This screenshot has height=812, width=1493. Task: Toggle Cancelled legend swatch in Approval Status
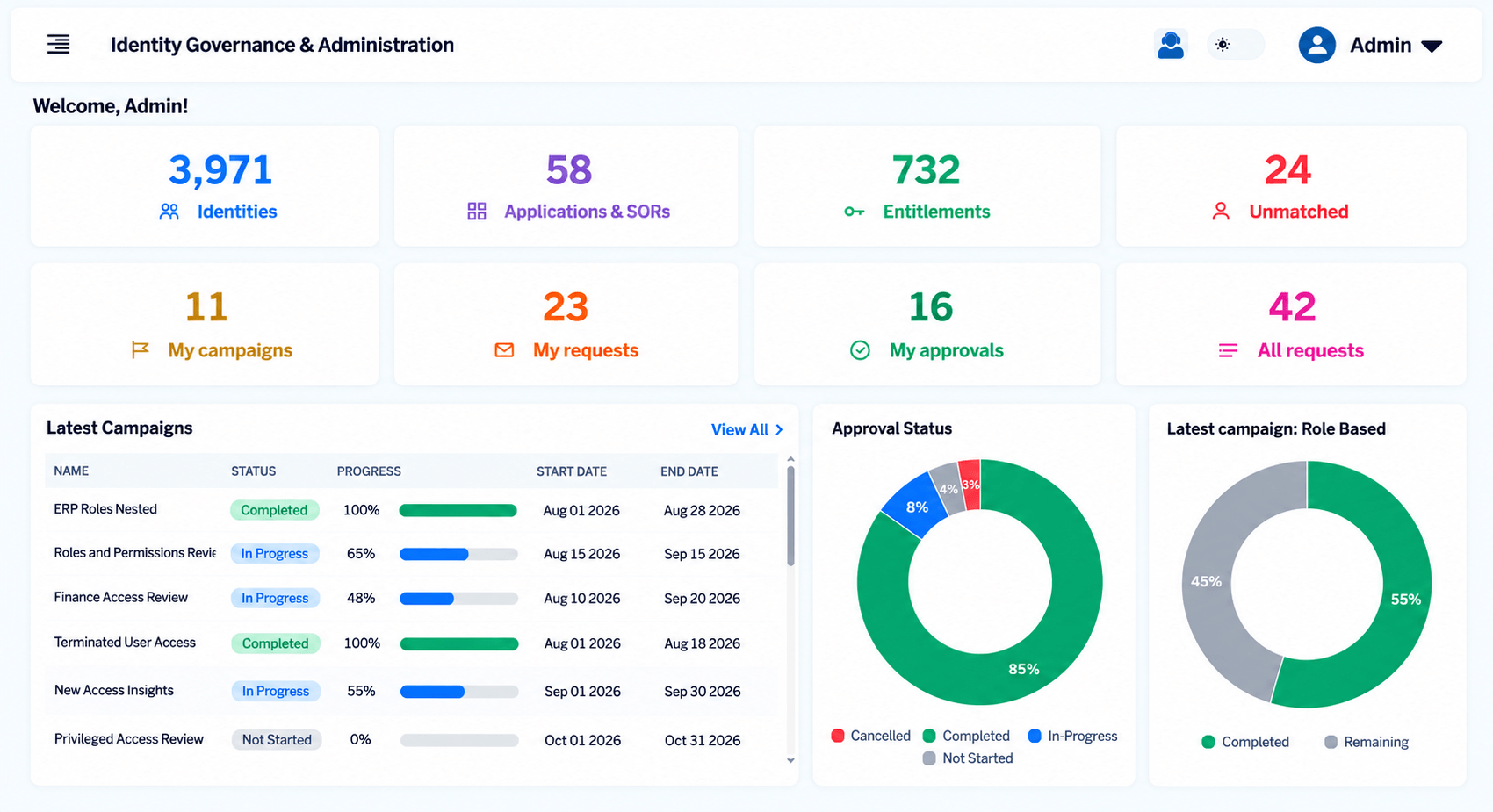(838, 736)
